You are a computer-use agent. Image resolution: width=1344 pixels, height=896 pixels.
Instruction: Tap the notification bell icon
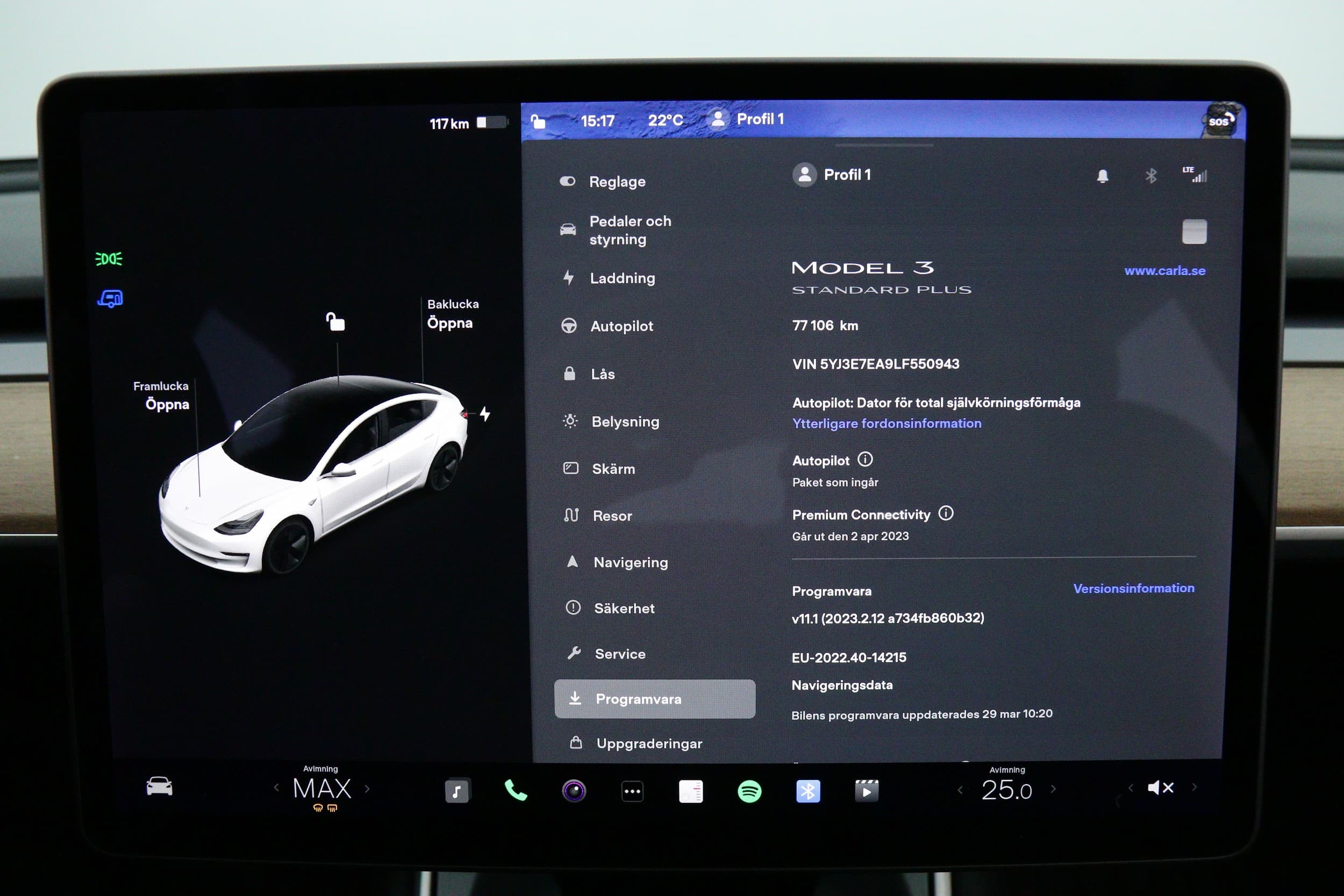coord(1102,176)
